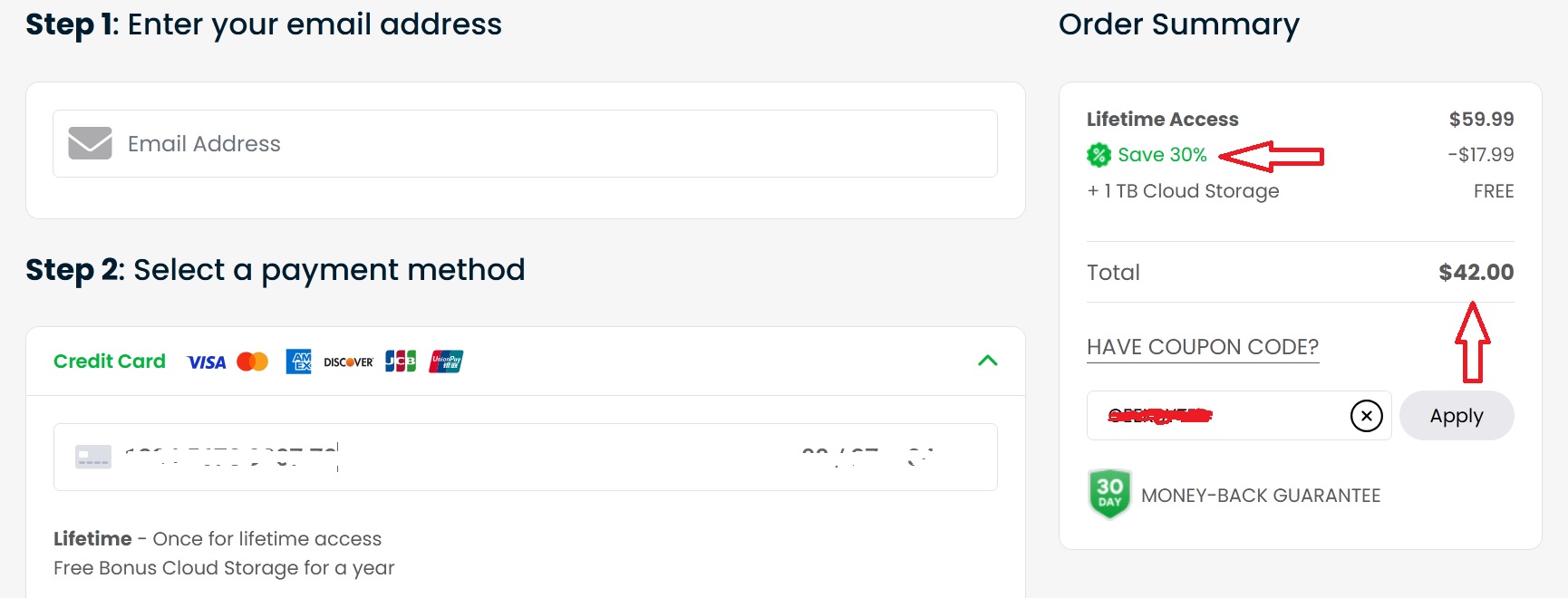This screenshot has width=1568, height=598.
Task: Apply the coupon code
Action: [x=1457, y=416]
